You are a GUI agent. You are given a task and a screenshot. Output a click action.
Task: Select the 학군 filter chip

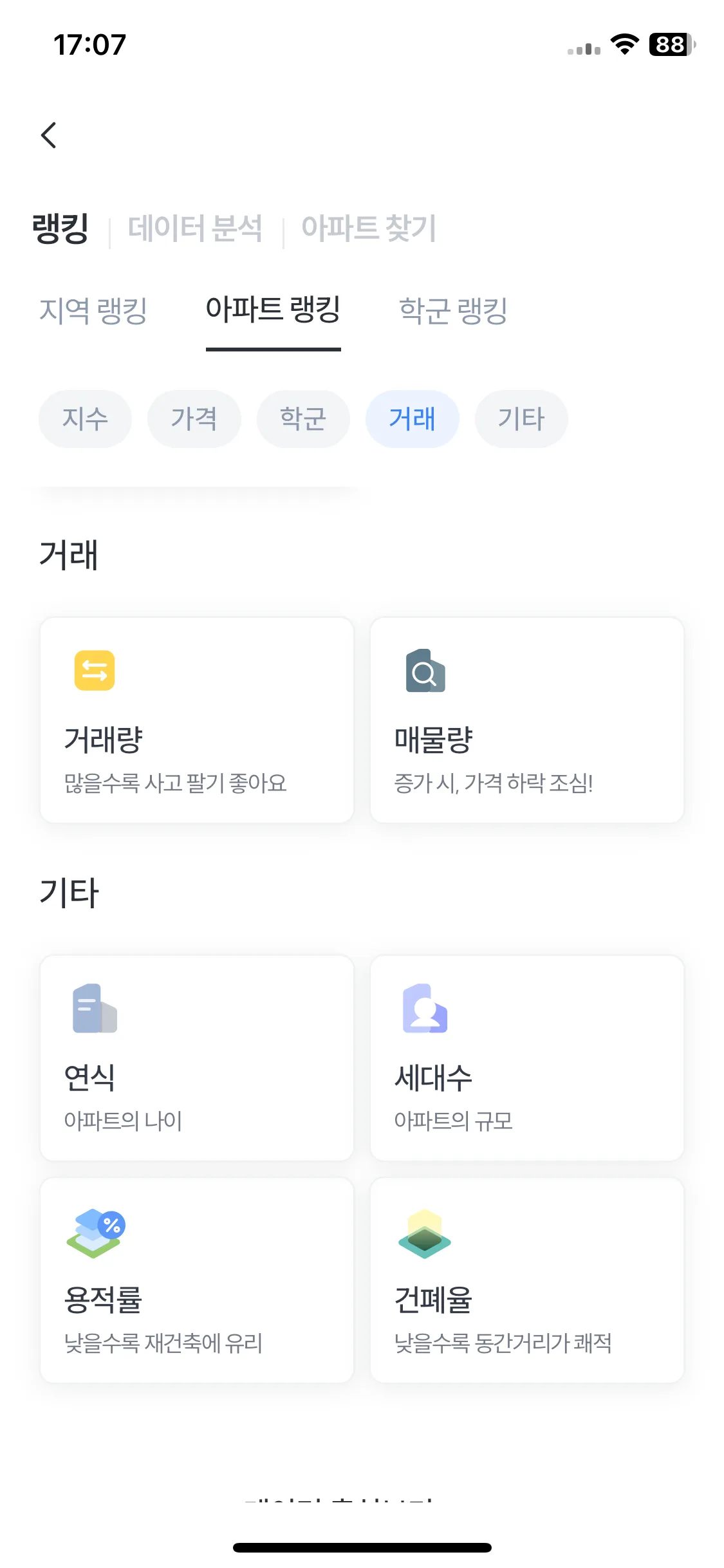coord(303,419)
